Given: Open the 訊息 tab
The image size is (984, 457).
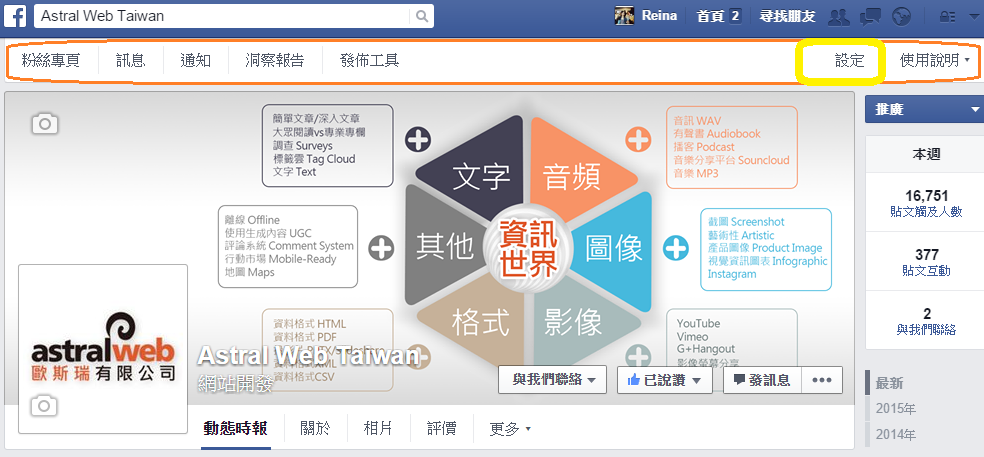Looking at the screenshot, I should pos(131,60).
